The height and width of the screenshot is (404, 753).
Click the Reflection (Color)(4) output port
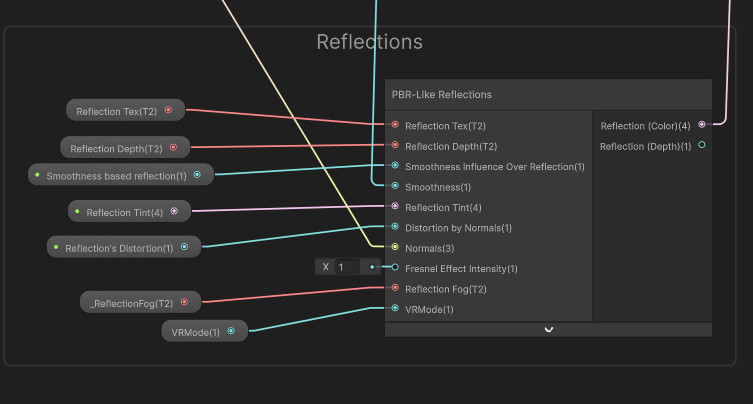pos(702,124)
